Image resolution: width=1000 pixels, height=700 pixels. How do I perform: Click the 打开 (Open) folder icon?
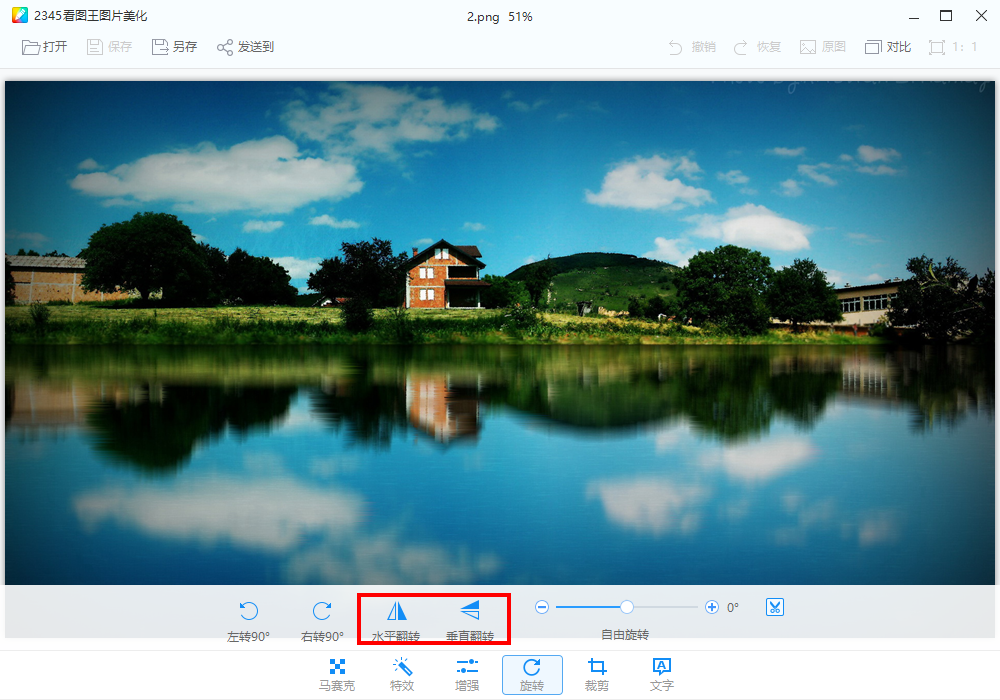(31, 47)
